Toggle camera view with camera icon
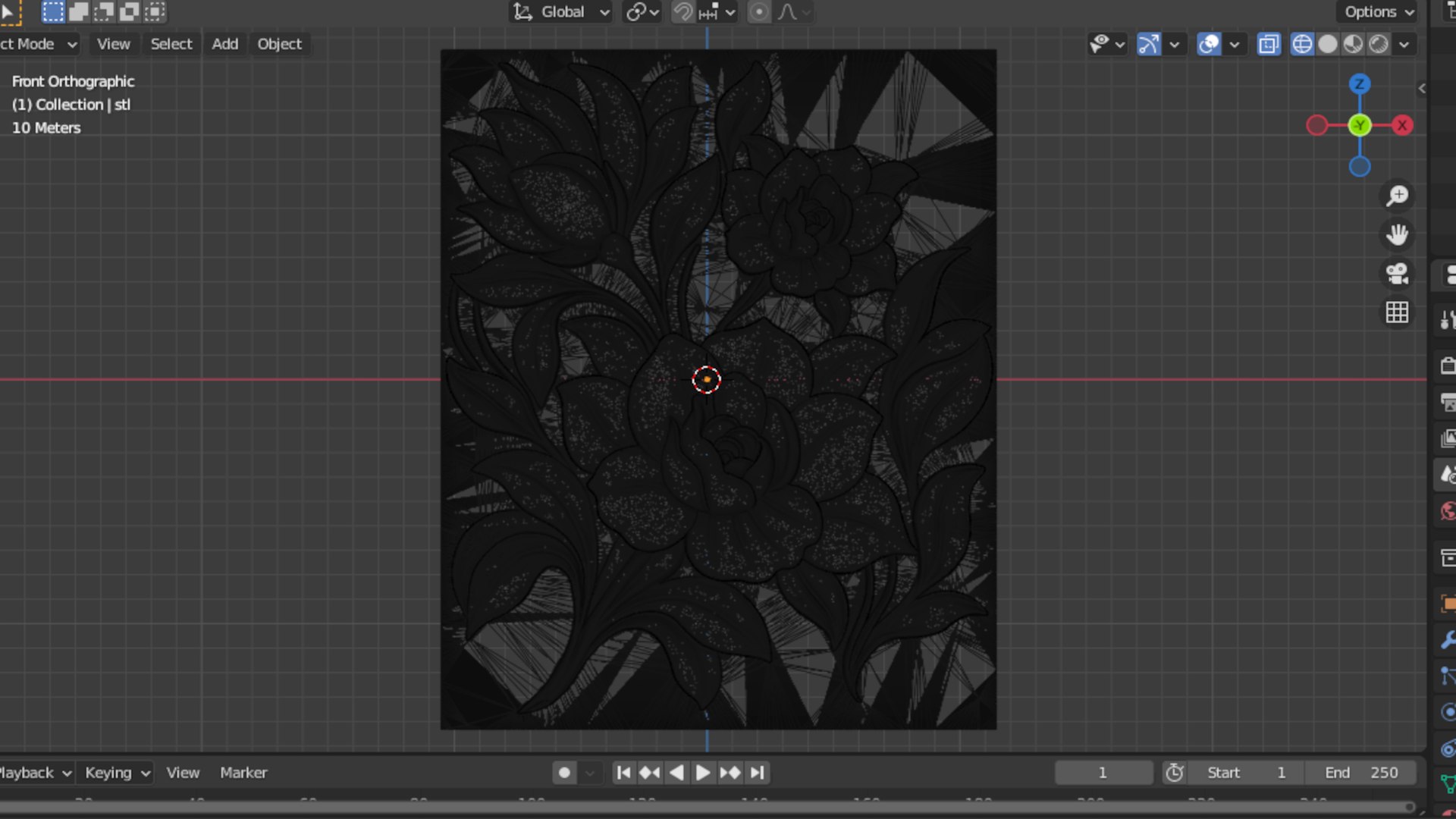This screenshot has height=819, width=1456. 1397,273
